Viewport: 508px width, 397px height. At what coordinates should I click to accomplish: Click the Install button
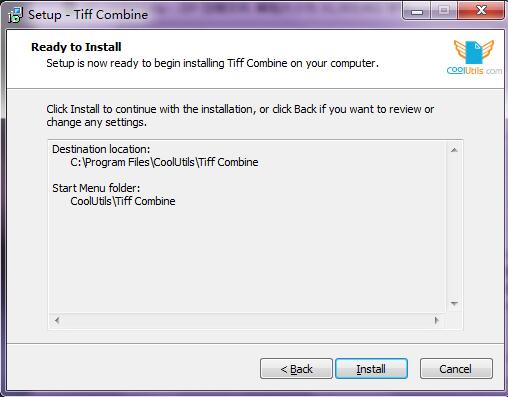tap(371, 369)
